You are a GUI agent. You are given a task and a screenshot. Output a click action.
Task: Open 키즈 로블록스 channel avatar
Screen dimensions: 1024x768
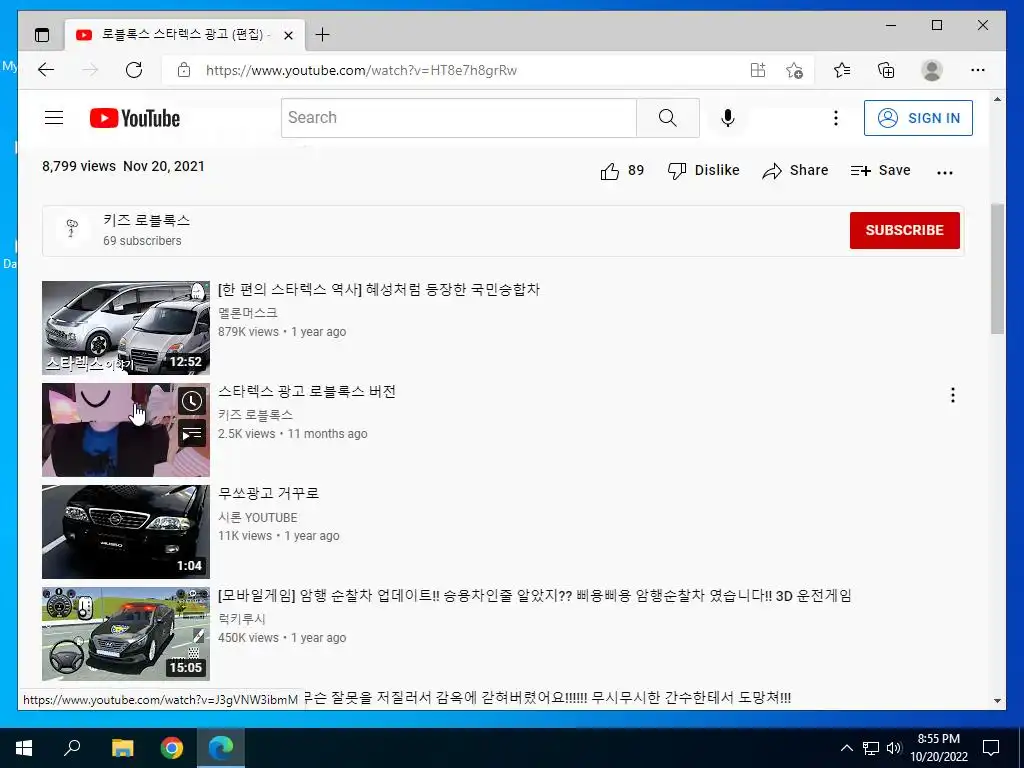pos(72,230)
